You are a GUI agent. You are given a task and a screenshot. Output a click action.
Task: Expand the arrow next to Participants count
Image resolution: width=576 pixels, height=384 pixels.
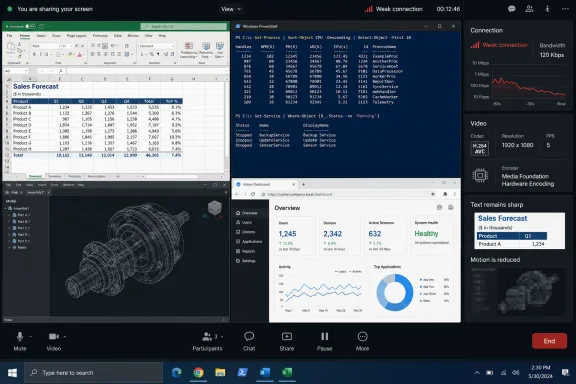(222, 337)
